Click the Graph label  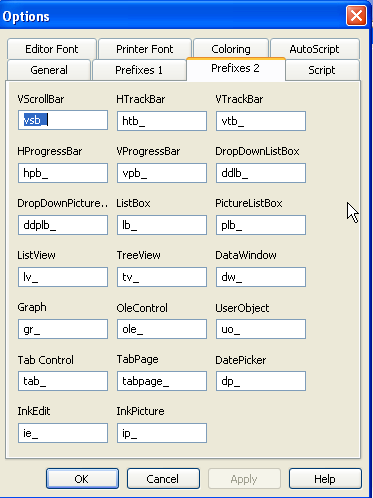(x=32, y=308)
